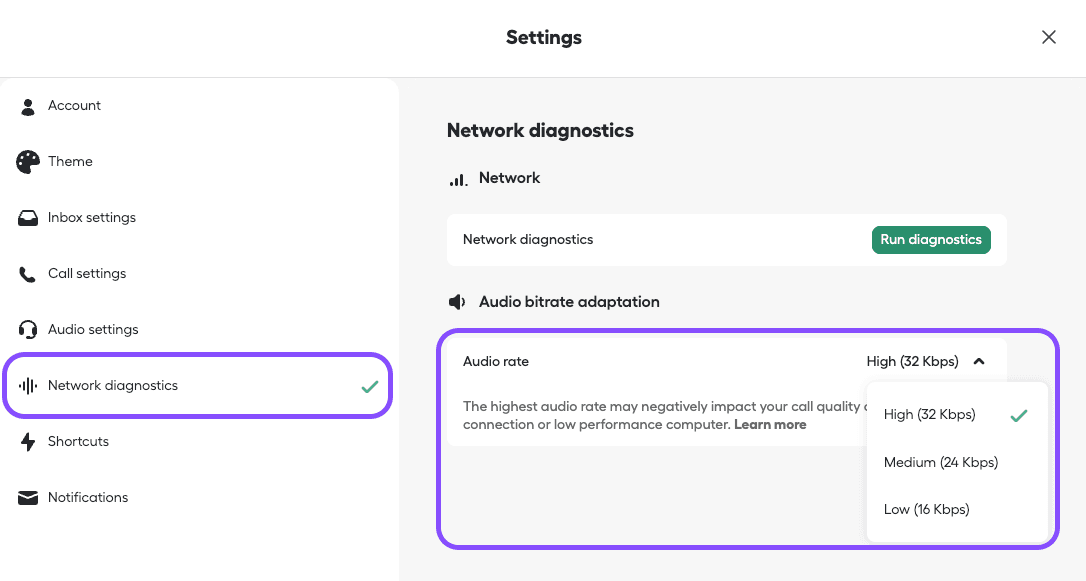Collapse the Audio rate dropdown chevron
This screenshot has width=1086, height=581.
[x=979, y=360]
